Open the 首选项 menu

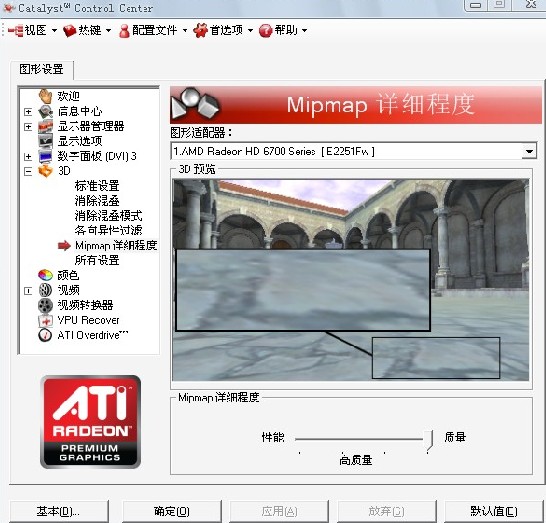tap(223, 30)
